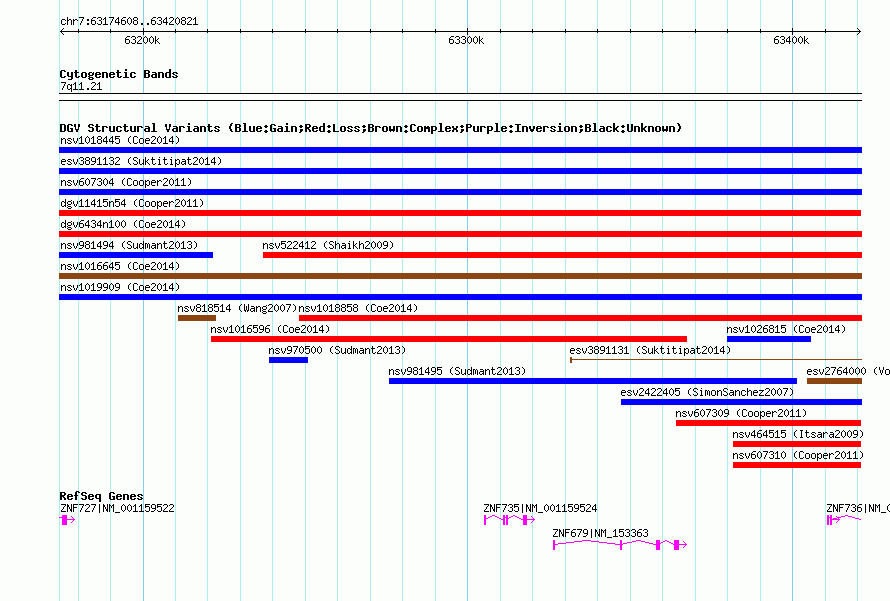Click the nsv981495 (Sudmant2013) label text

pos(457,371)
